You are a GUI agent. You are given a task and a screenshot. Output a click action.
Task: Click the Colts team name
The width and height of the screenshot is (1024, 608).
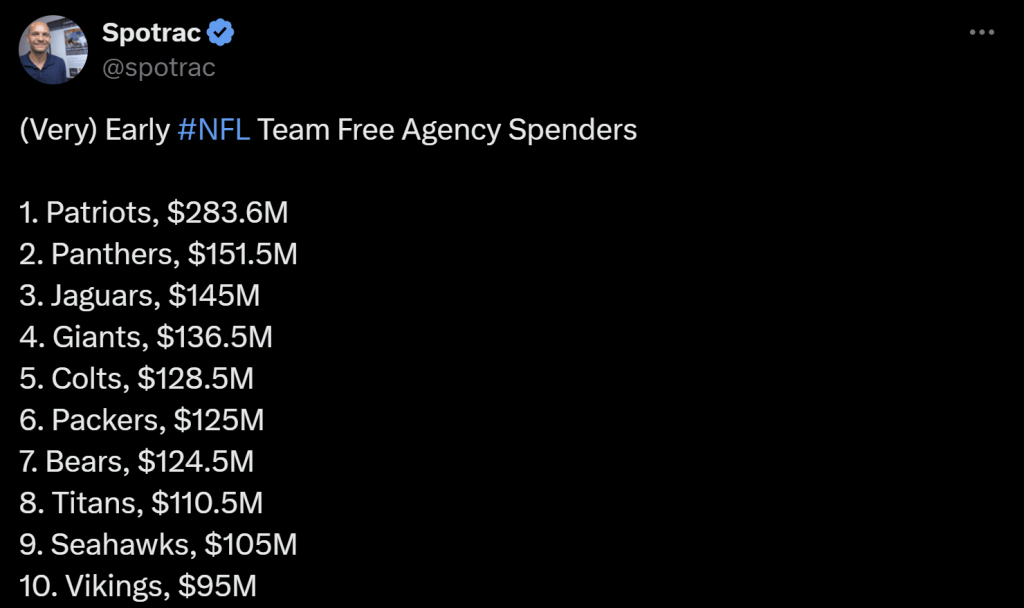tap(88, 378)
